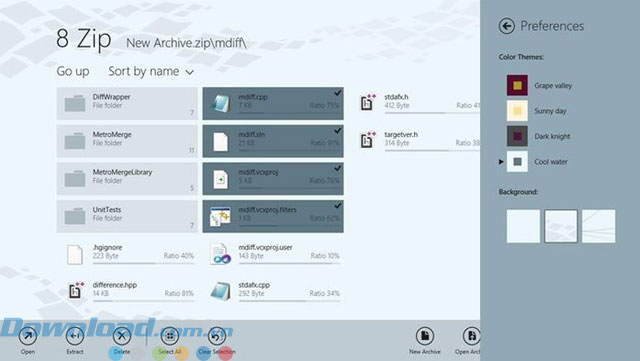The width and height of the screenshot is (640, 361).
Task: Click the stdafx.cpp notebook file icon
Action: click(x=221, y=292)
